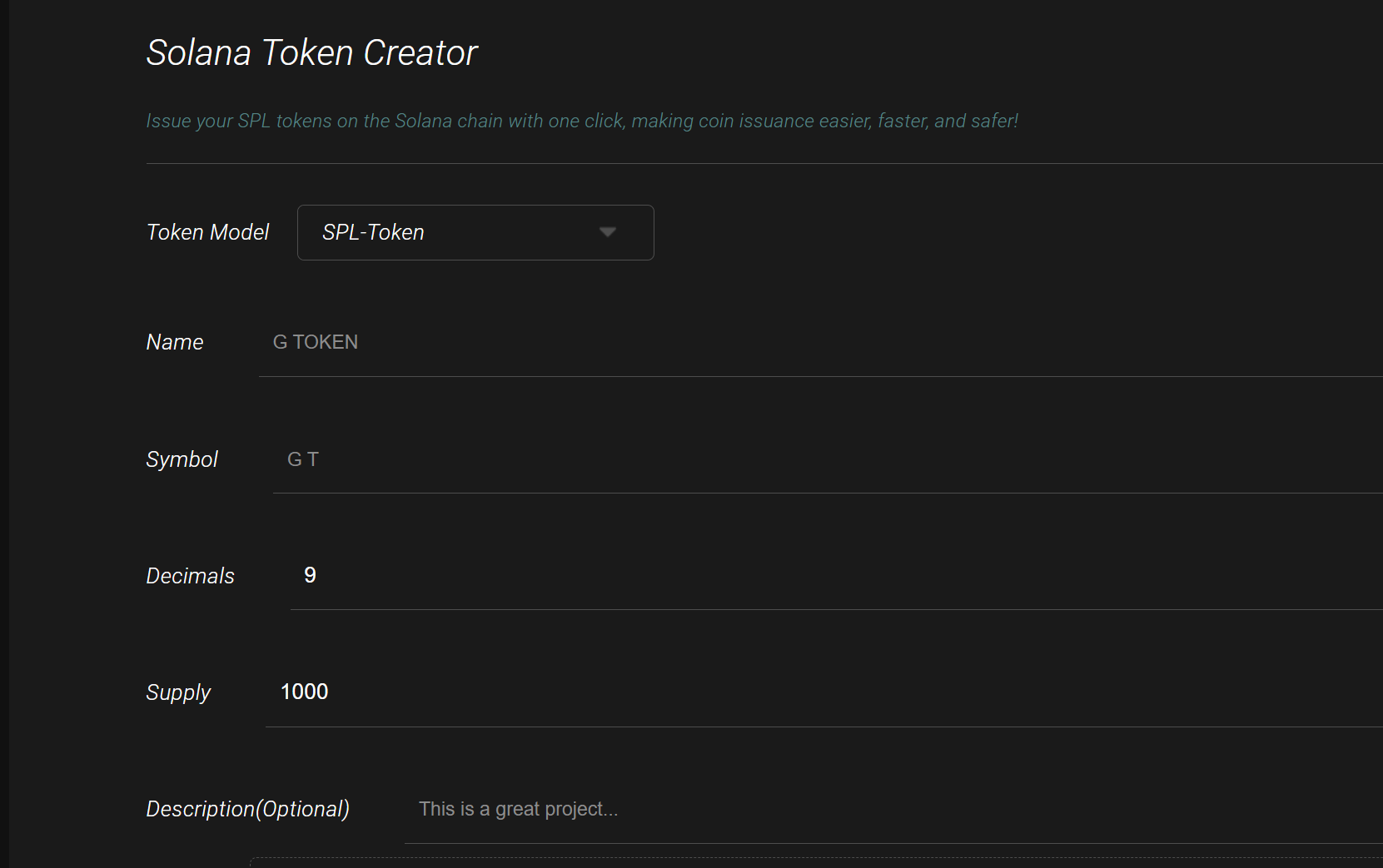Click the Symbol field containing G T
This screenshot has height=868, width=1383.
583,459
